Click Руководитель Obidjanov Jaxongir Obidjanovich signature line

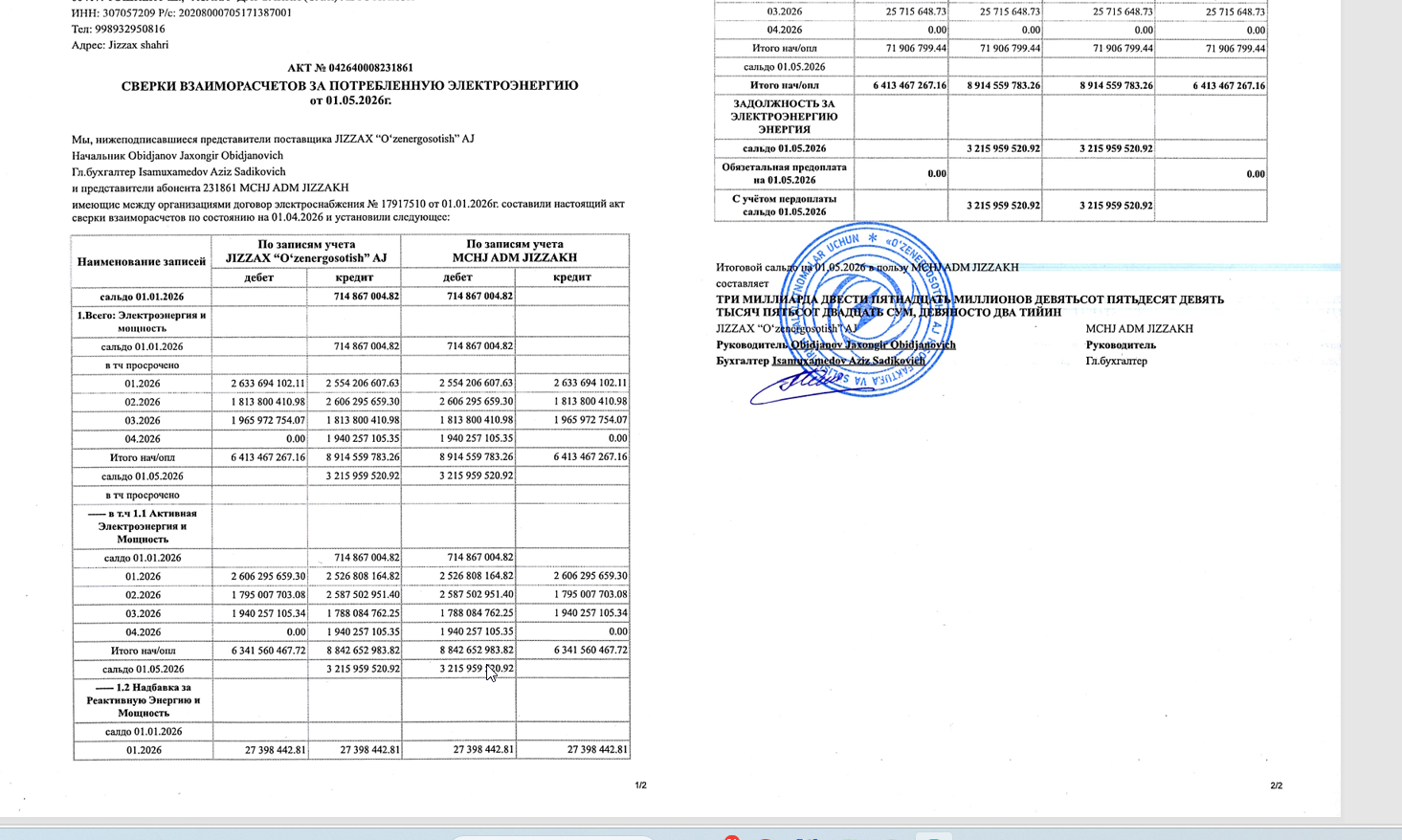(x=835, y=345)
